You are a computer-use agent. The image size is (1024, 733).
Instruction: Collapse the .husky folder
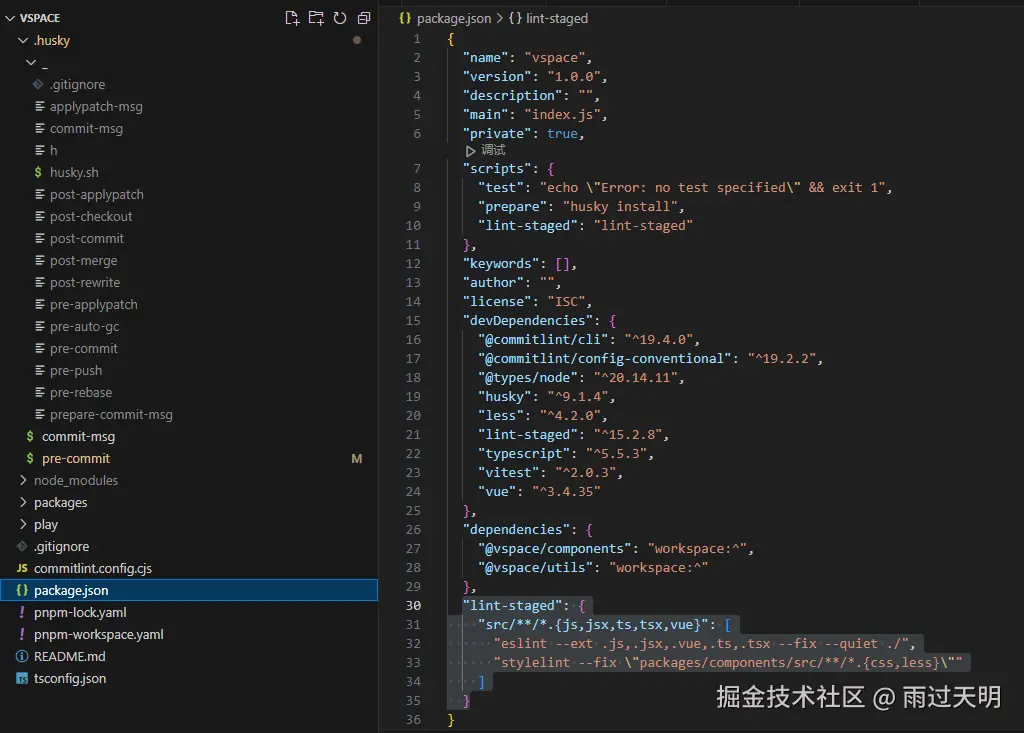pyautogui.click(x=23, y=41)
